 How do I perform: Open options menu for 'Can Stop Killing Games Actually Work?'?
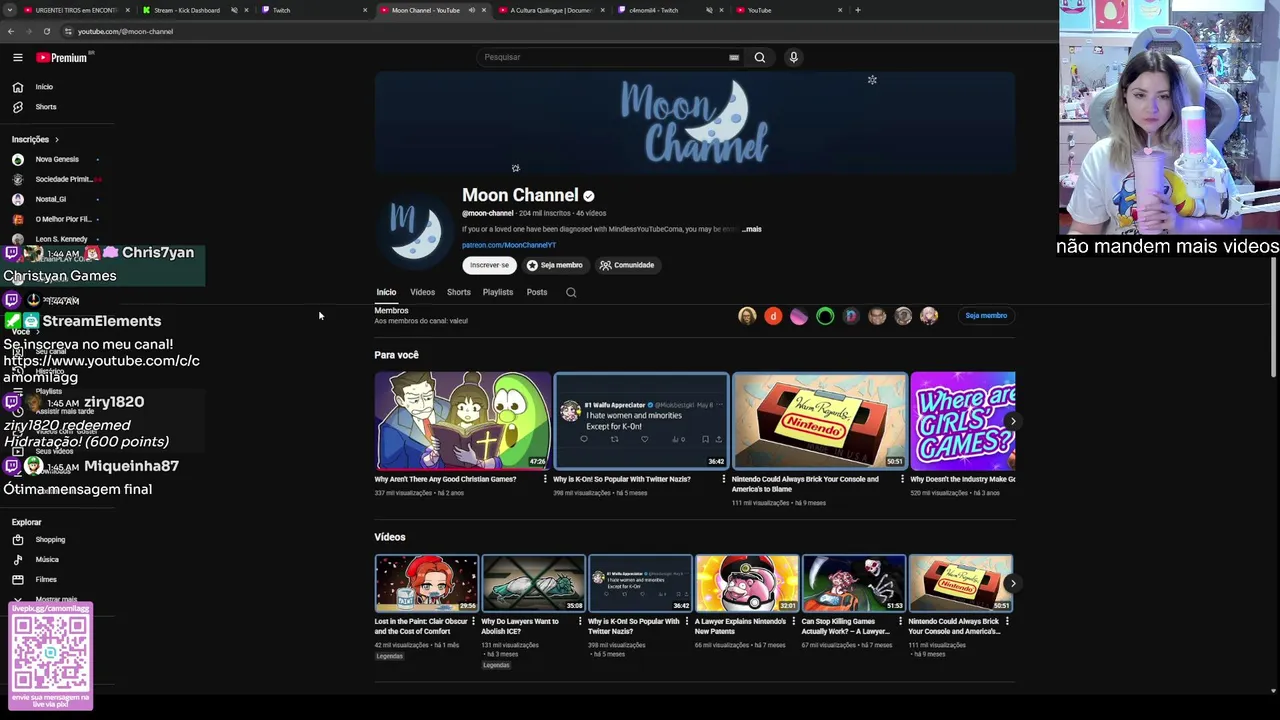[901, 621]
